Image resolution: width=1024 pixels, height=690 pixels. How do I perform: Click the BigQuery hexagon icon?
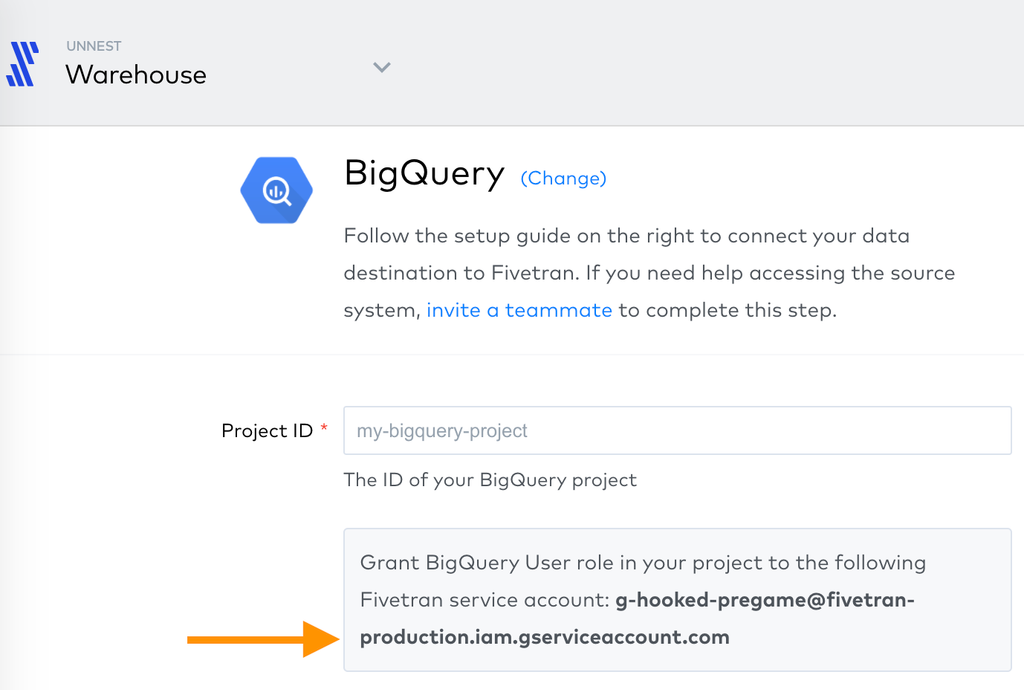276,190
